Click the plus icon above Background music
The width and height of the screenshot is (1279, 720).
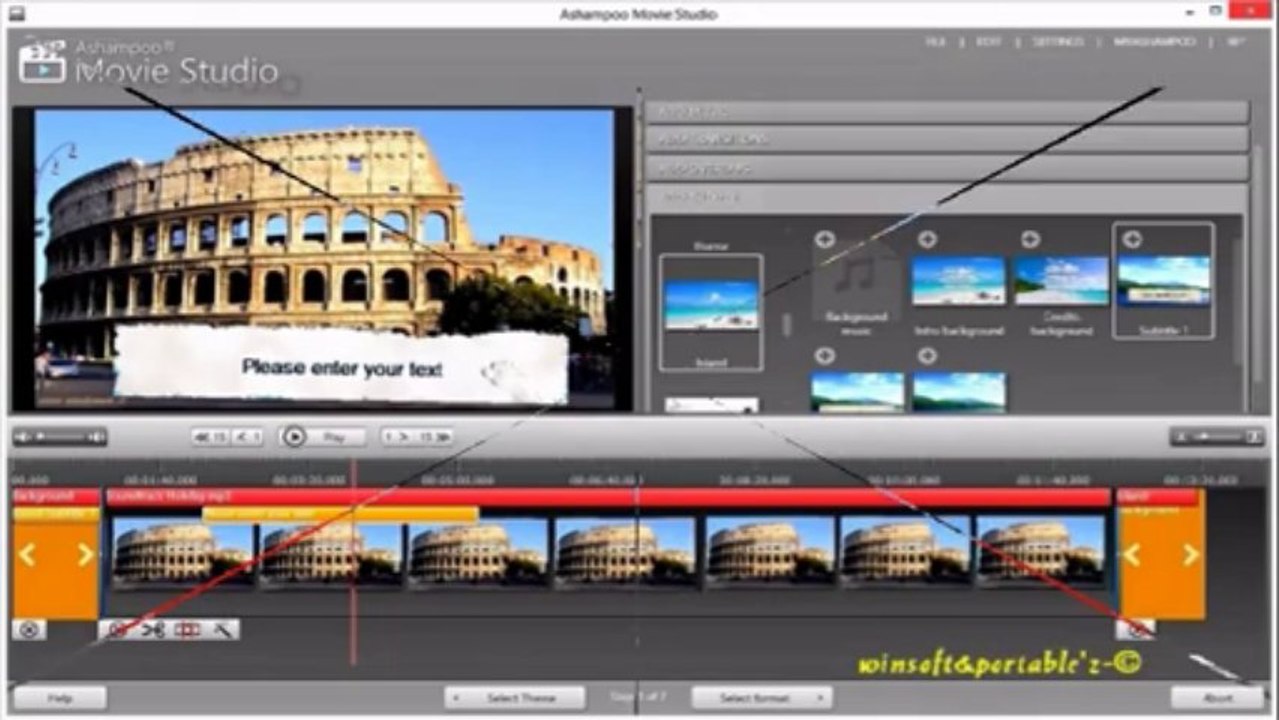pyautogui.click(x=824, y=239)
